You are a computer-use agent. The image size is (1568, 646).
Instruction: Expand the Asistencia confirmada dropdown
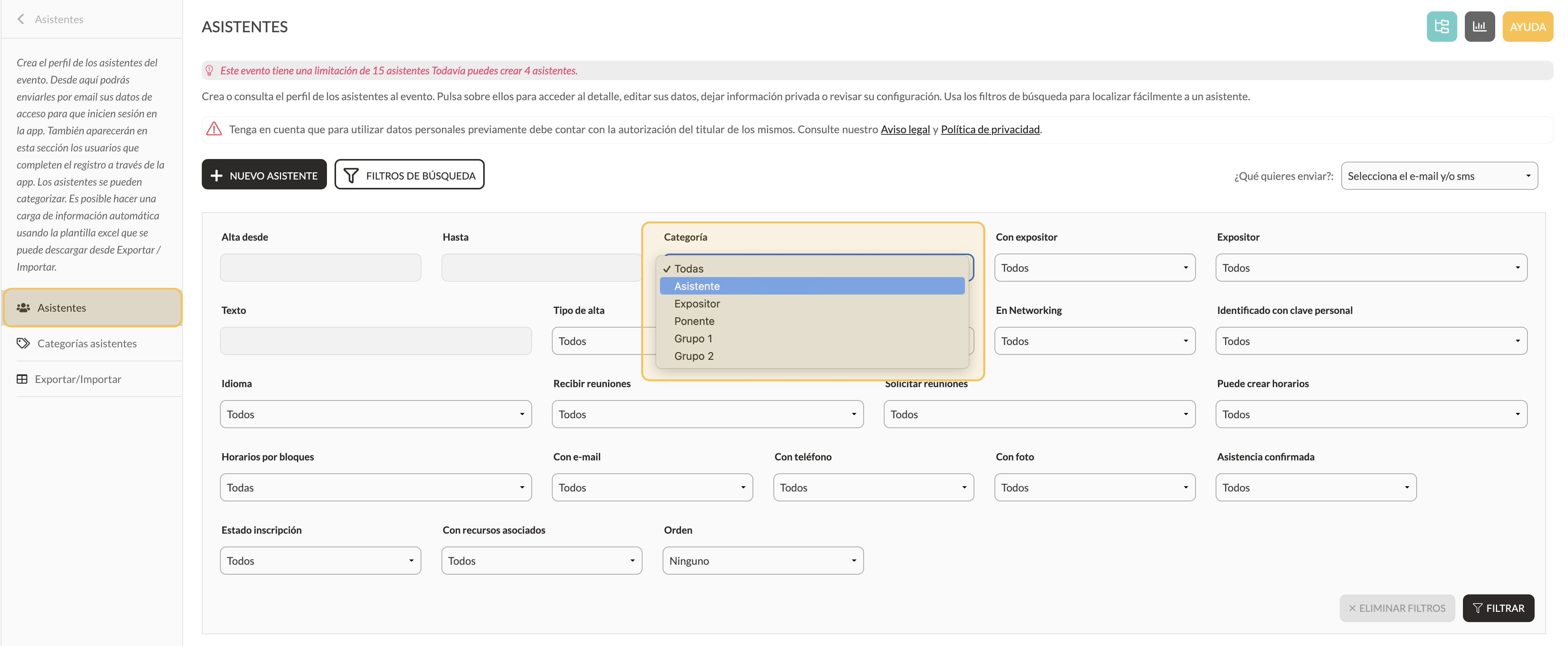pyautogui.click(x=1315, y=488)
